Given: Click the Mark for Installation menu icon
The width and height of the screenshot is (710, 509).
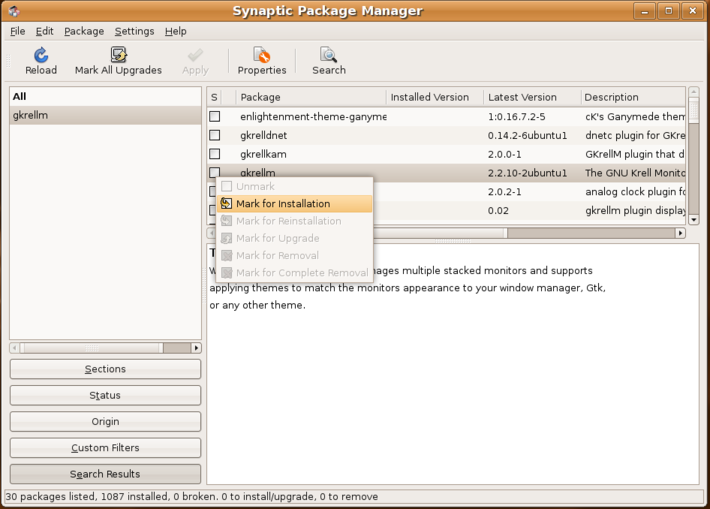Looking at the screenshot, I should [x=226, y=204].
